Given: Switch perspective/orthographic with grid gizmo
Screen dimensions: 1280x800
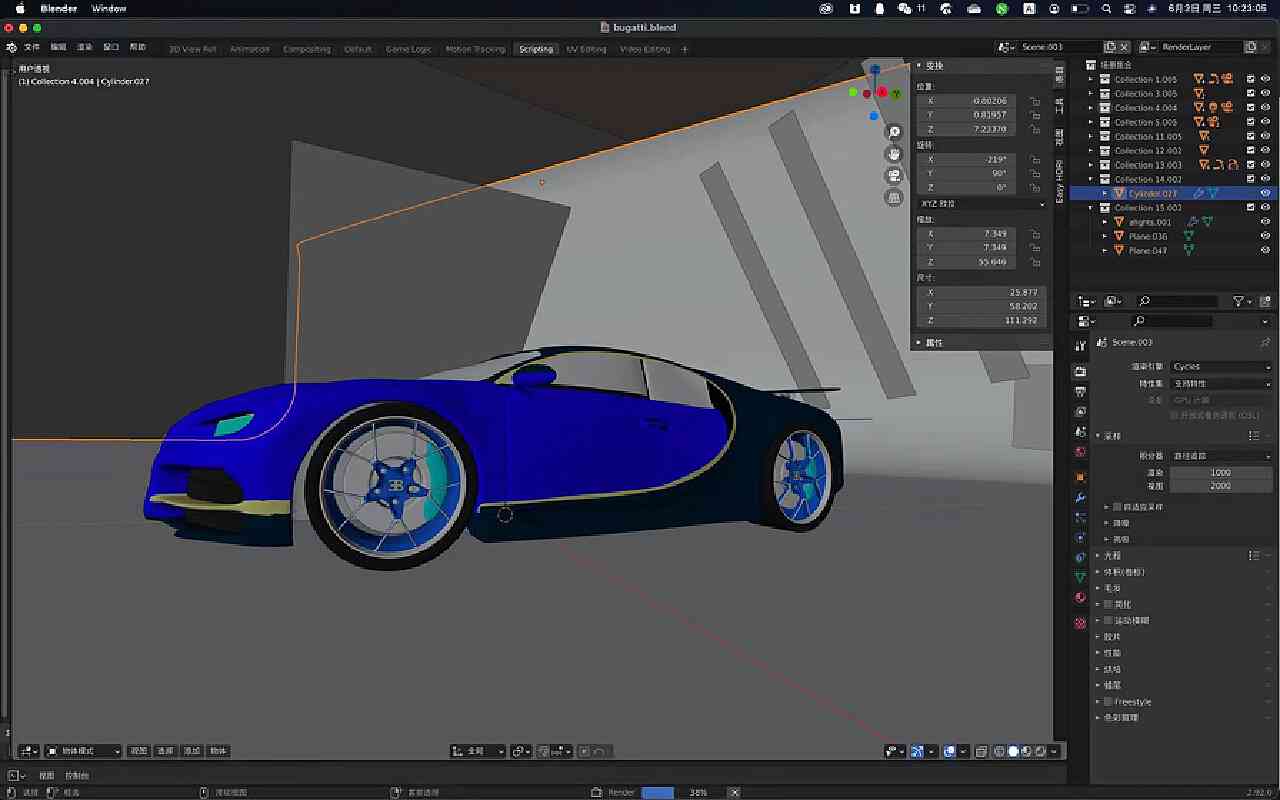Looking at the screenshot, I should point(894,198).
